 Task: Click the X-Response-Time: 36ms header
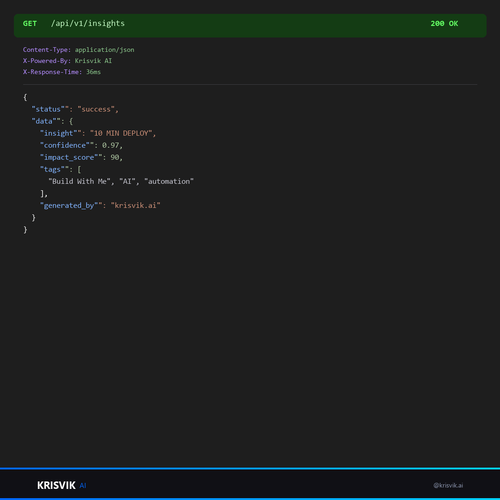pos(62,72)
